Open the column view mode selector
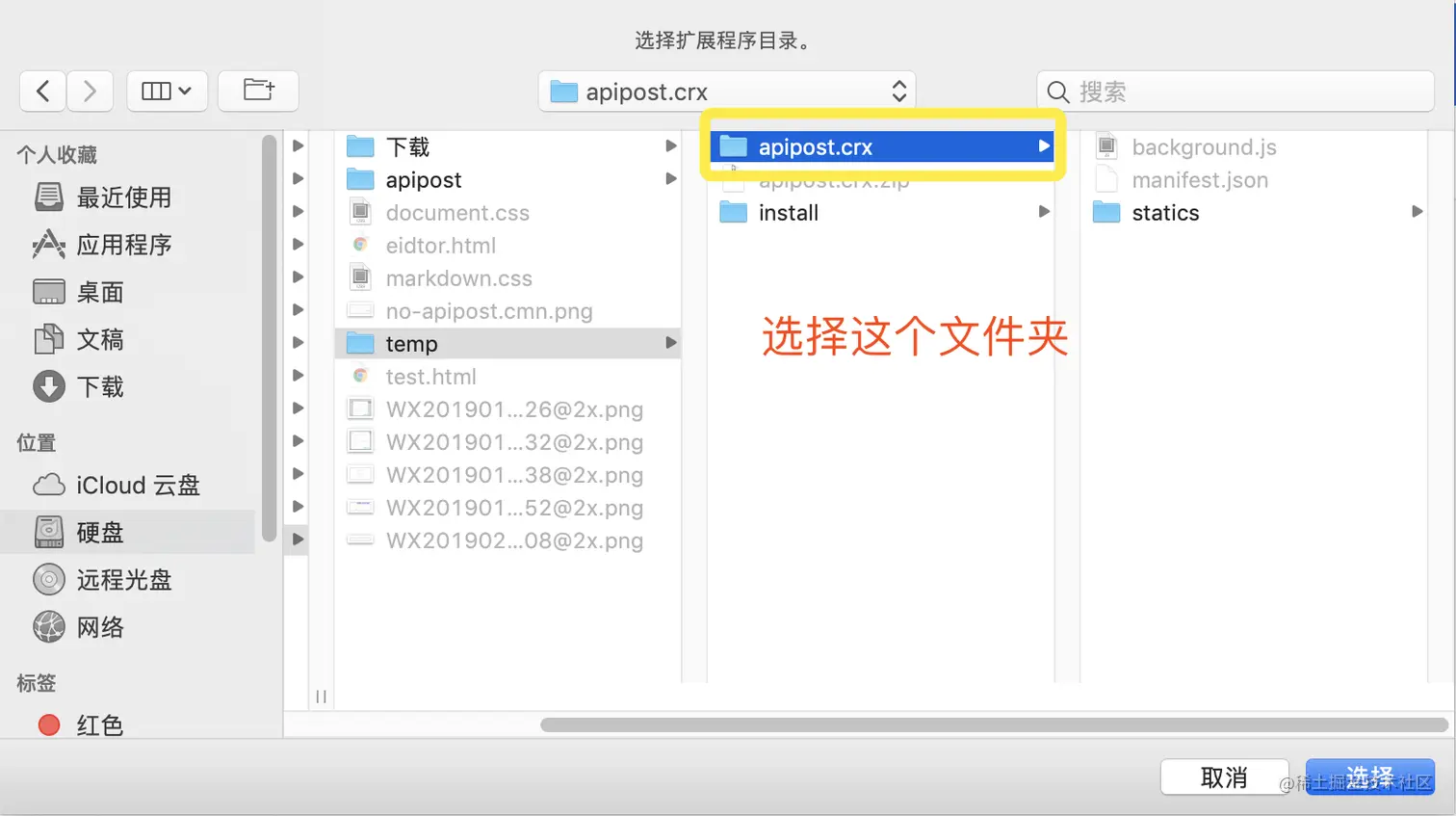The image size is (1456, 816). (x=167, y=92)
